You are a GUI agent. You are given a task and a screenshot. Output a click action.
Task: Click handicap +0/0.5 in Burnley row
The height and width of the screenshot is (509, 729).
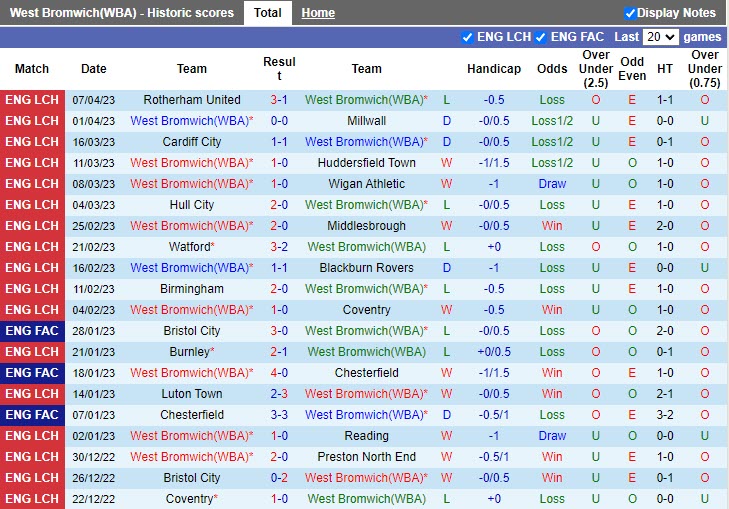point(494,351)
